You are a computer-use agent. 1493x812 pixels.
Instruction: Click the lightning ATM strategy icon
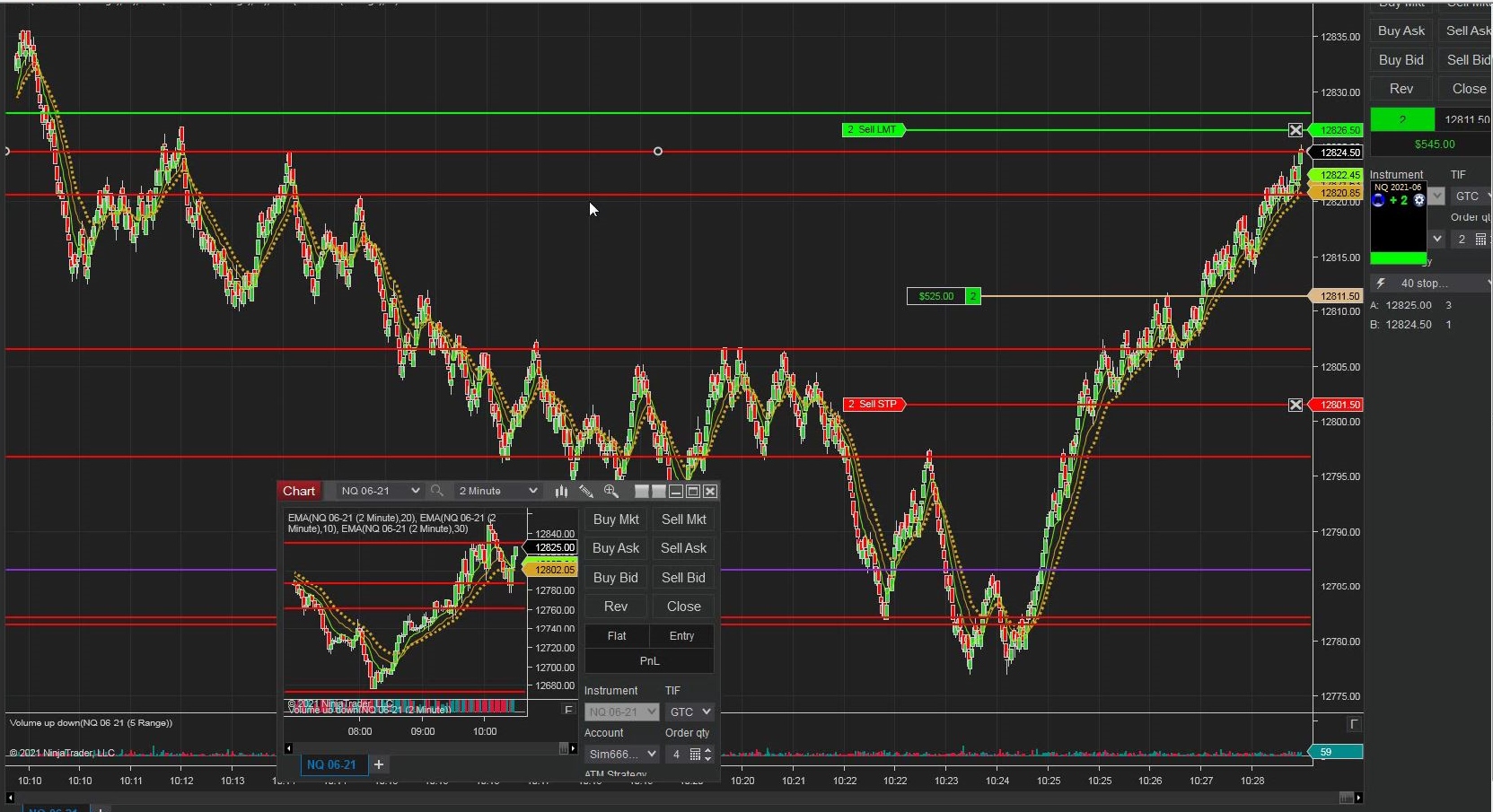(x=1381, y=284)
